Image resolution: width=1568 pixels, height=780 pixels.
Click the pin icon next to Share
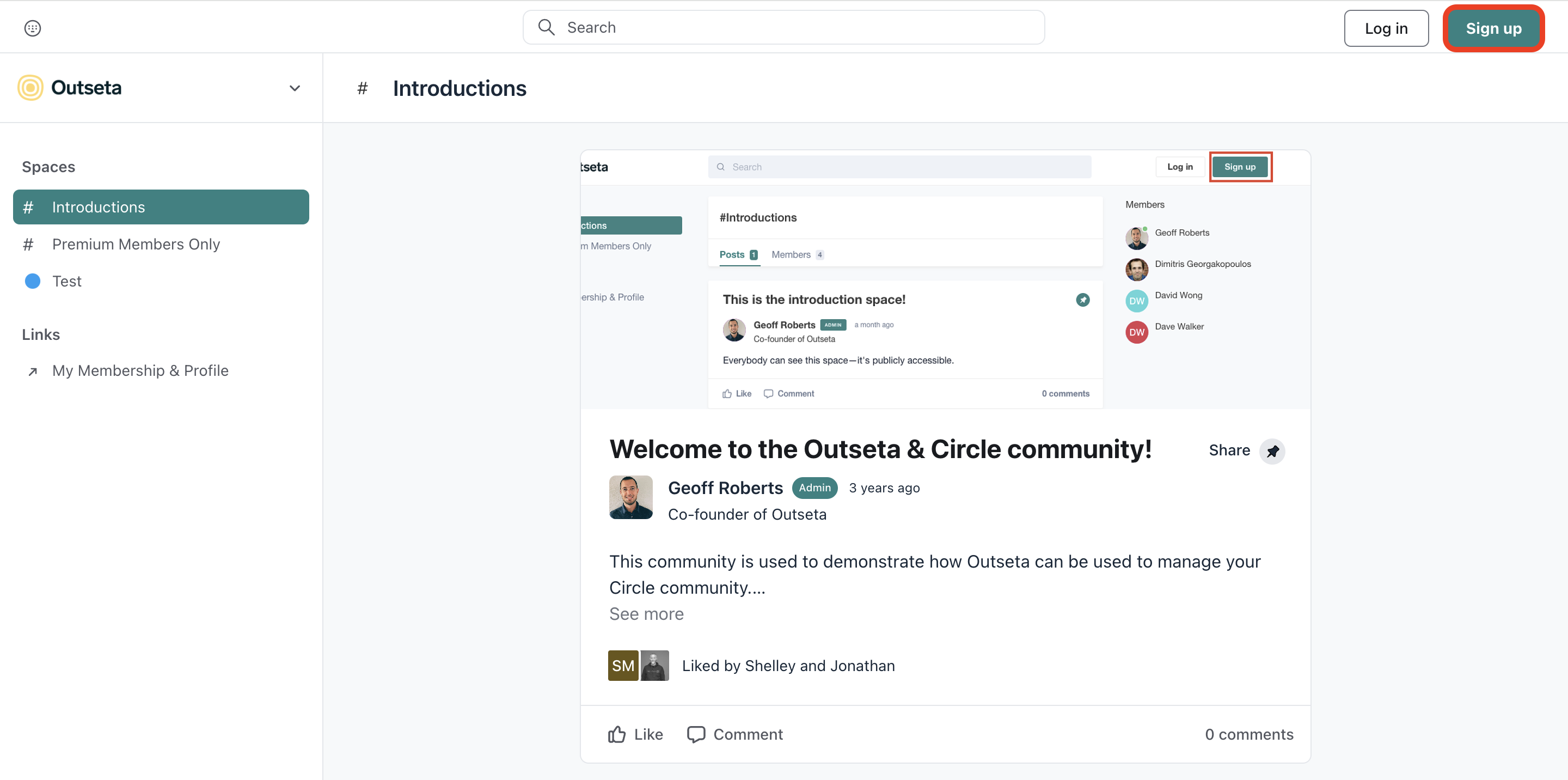[x=1272, y=451]
